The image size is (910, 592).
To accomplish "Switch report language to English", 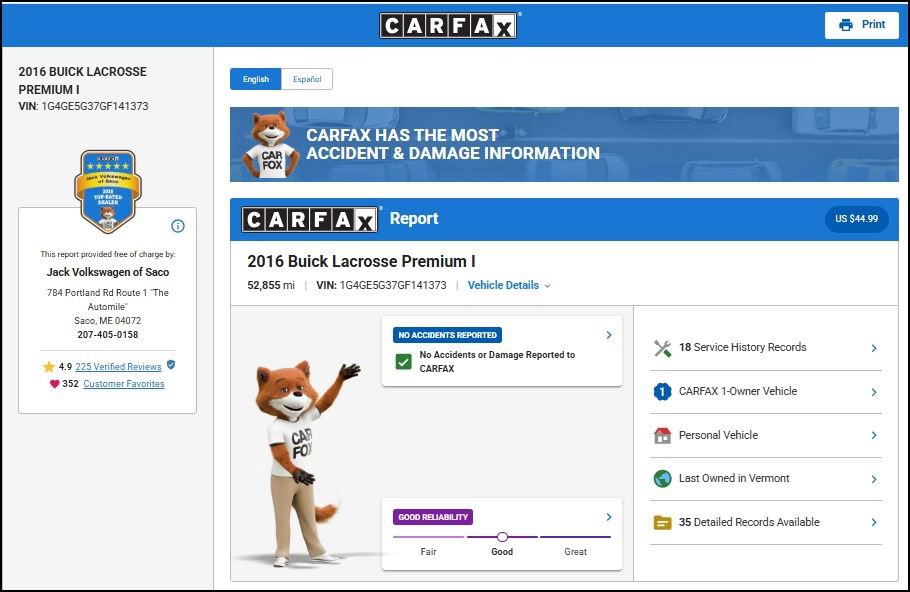I will (256, 79).
